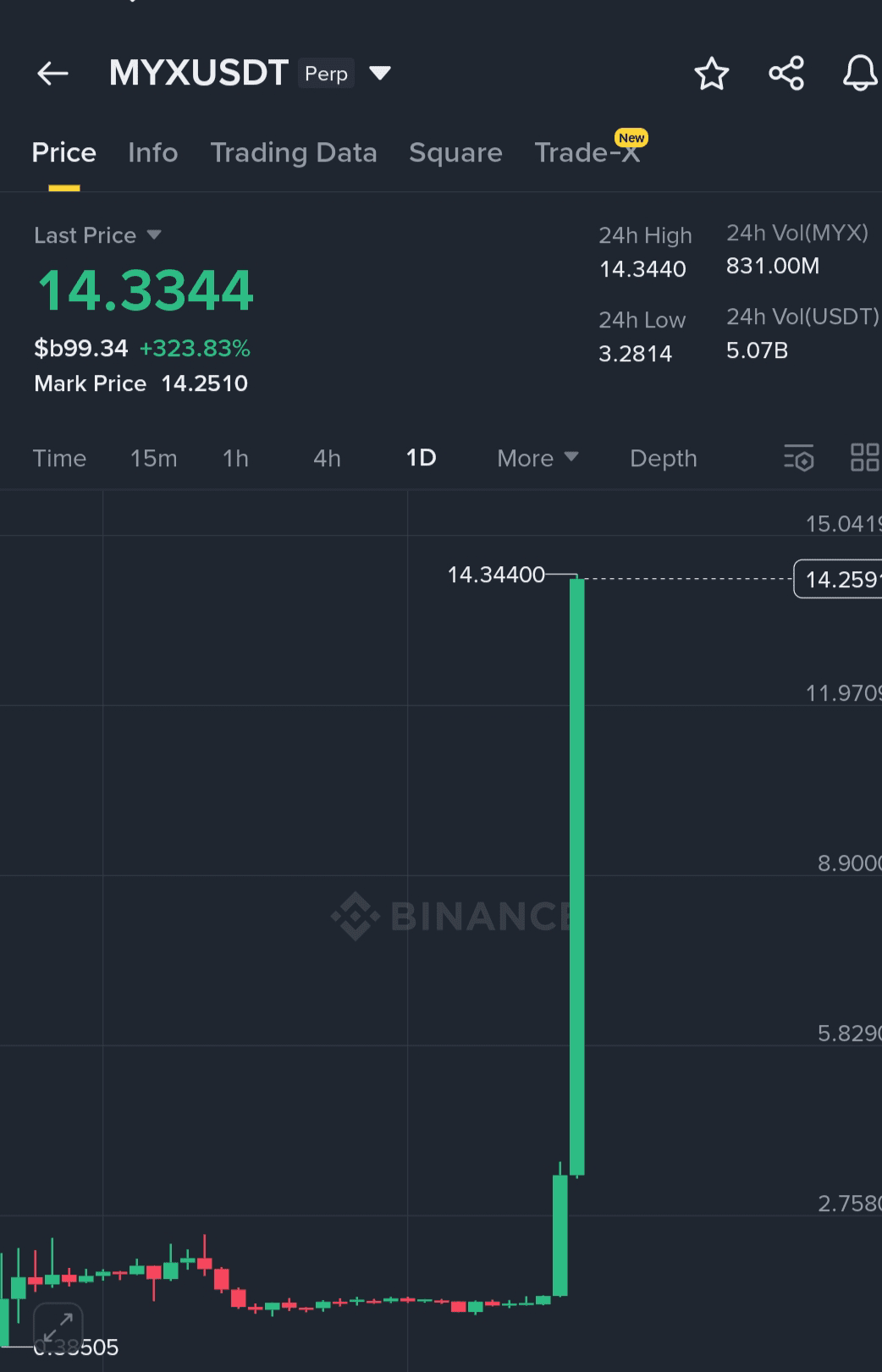The height and width of the screenshot is (1372, 882).
Task: Show the Depth chart view
Action: [664, 458]
